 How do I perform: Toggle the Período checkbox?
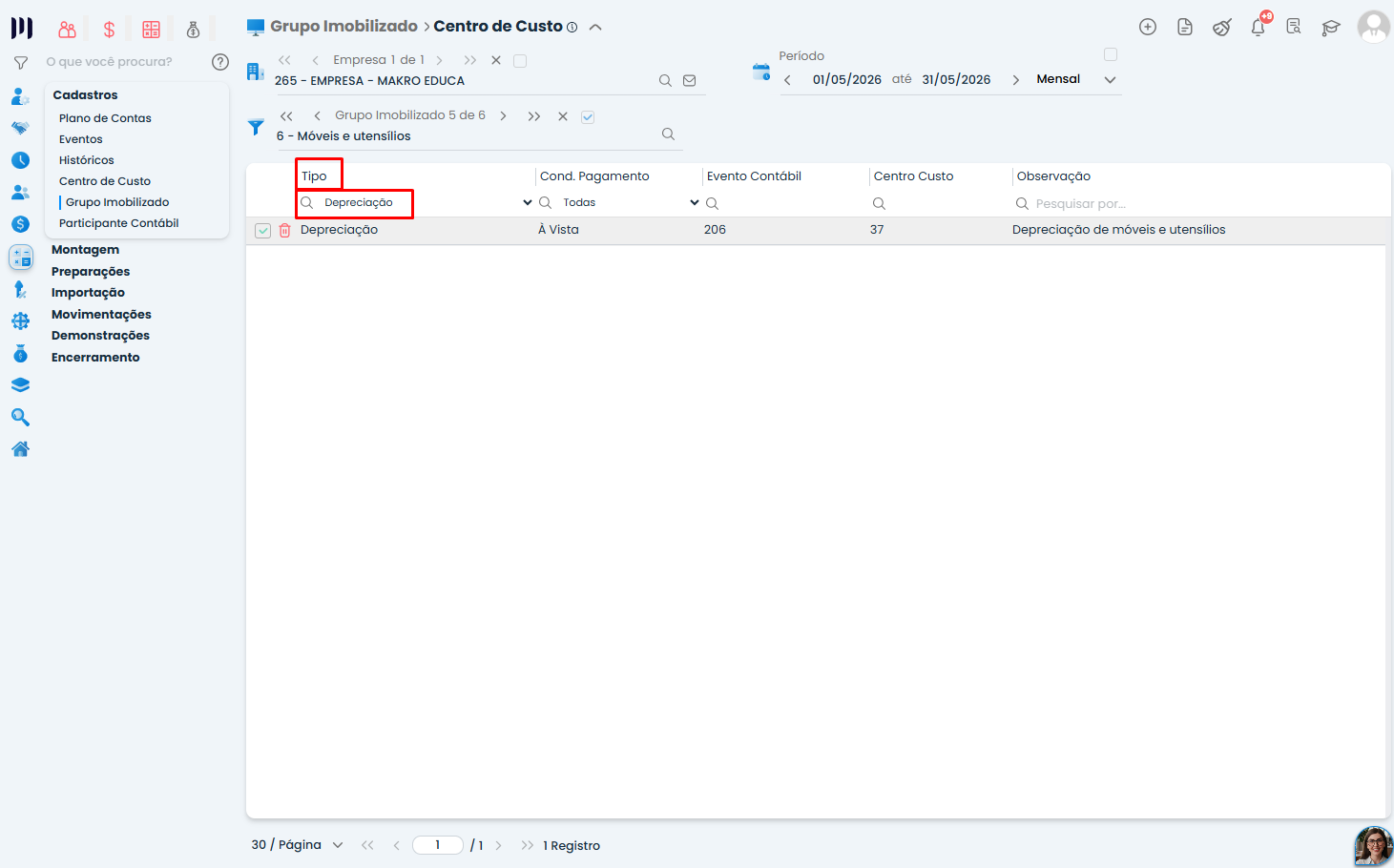coord(1111,54)
